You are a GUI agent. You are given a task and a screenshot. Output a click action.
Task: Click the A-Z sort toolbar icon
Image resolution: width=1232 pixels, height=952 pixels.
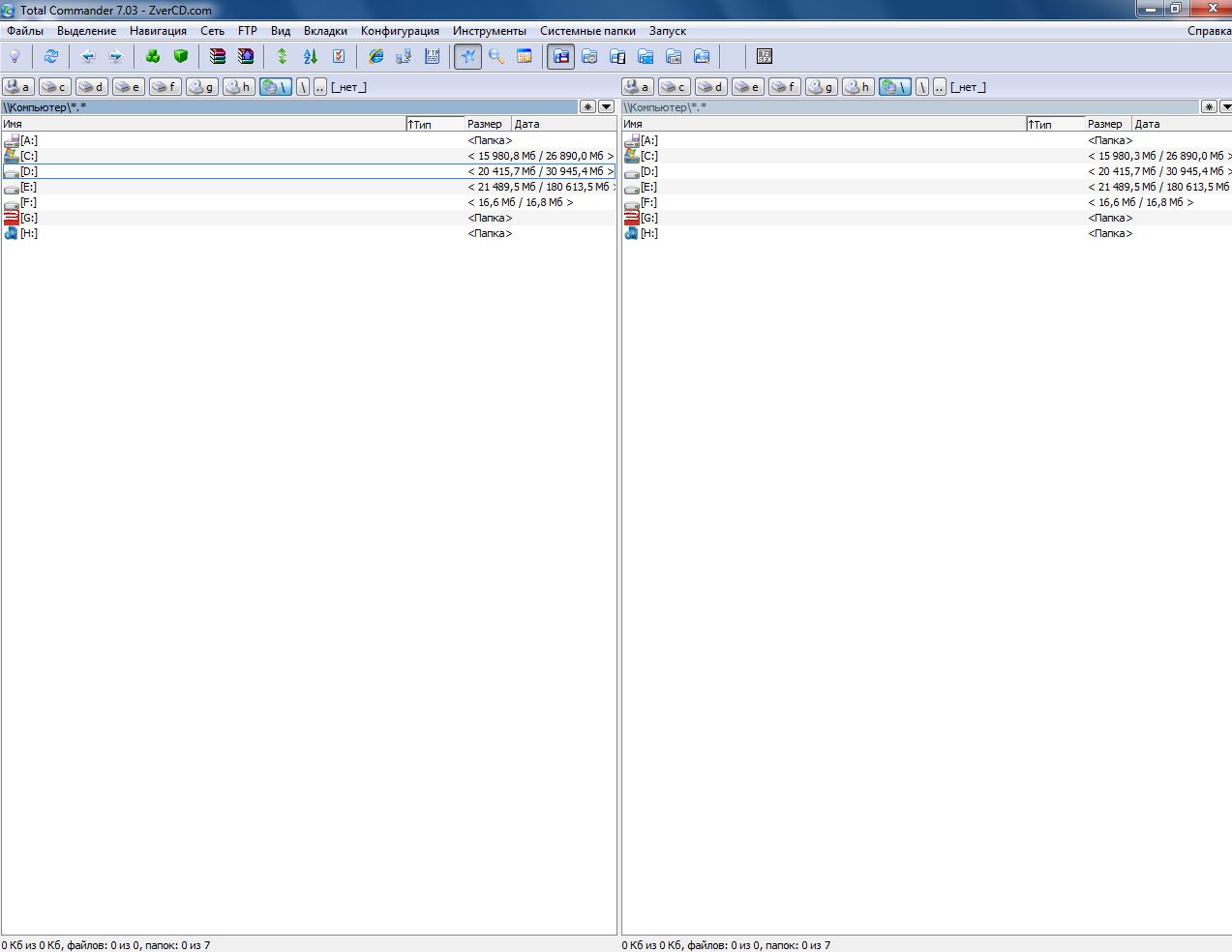pyautogui.click(x=311, y=56)
